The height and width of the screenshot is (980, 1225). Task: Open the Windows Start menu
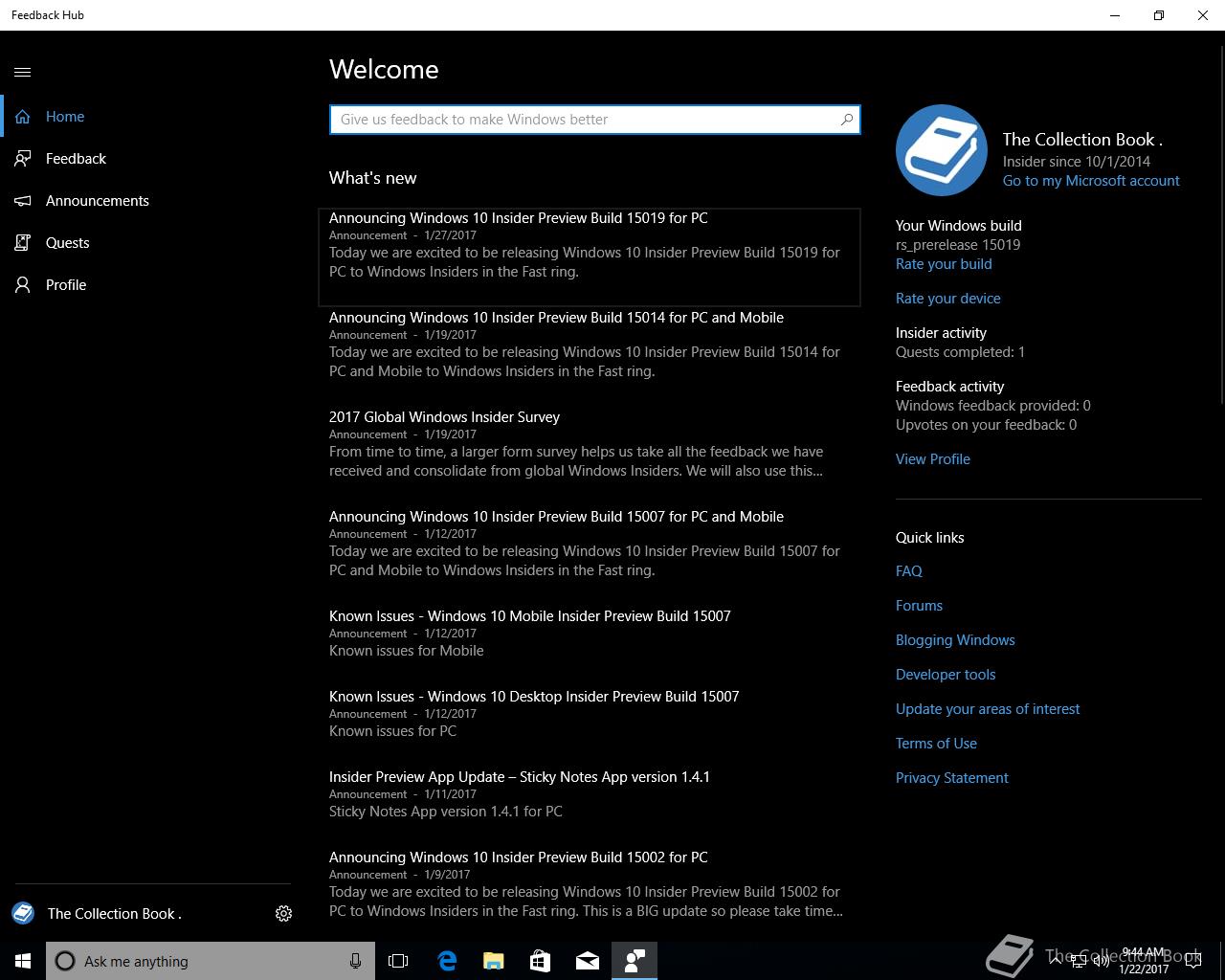pyautogui.click(x=23, y=961)
